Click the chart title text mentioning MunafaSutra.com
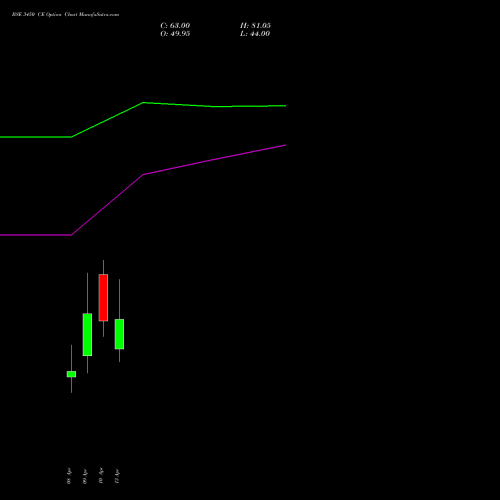 [x=65, y=14]
